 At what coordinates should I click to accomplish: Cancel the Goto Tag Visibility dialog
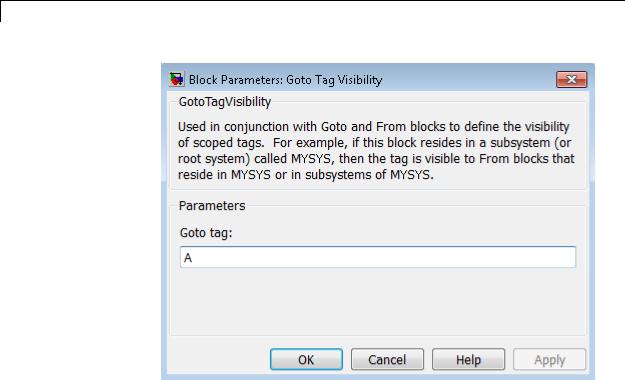point(387,360)
